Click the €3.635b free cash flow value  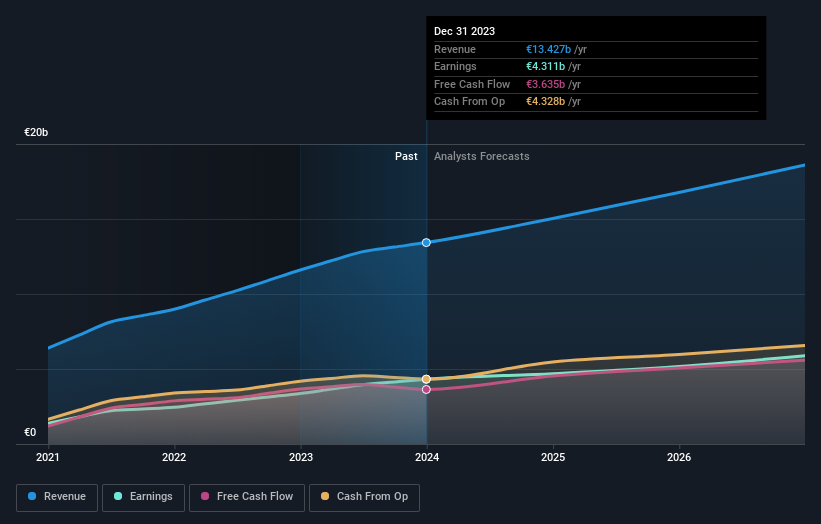point(545,84)
